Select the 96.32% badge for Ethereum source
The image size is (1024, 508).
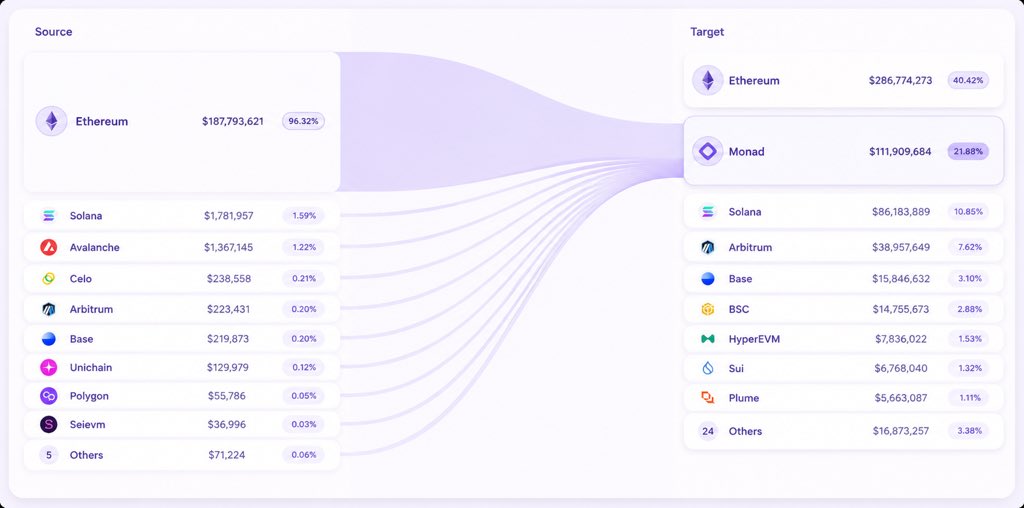pyautogui.click(x=303, y=121)
